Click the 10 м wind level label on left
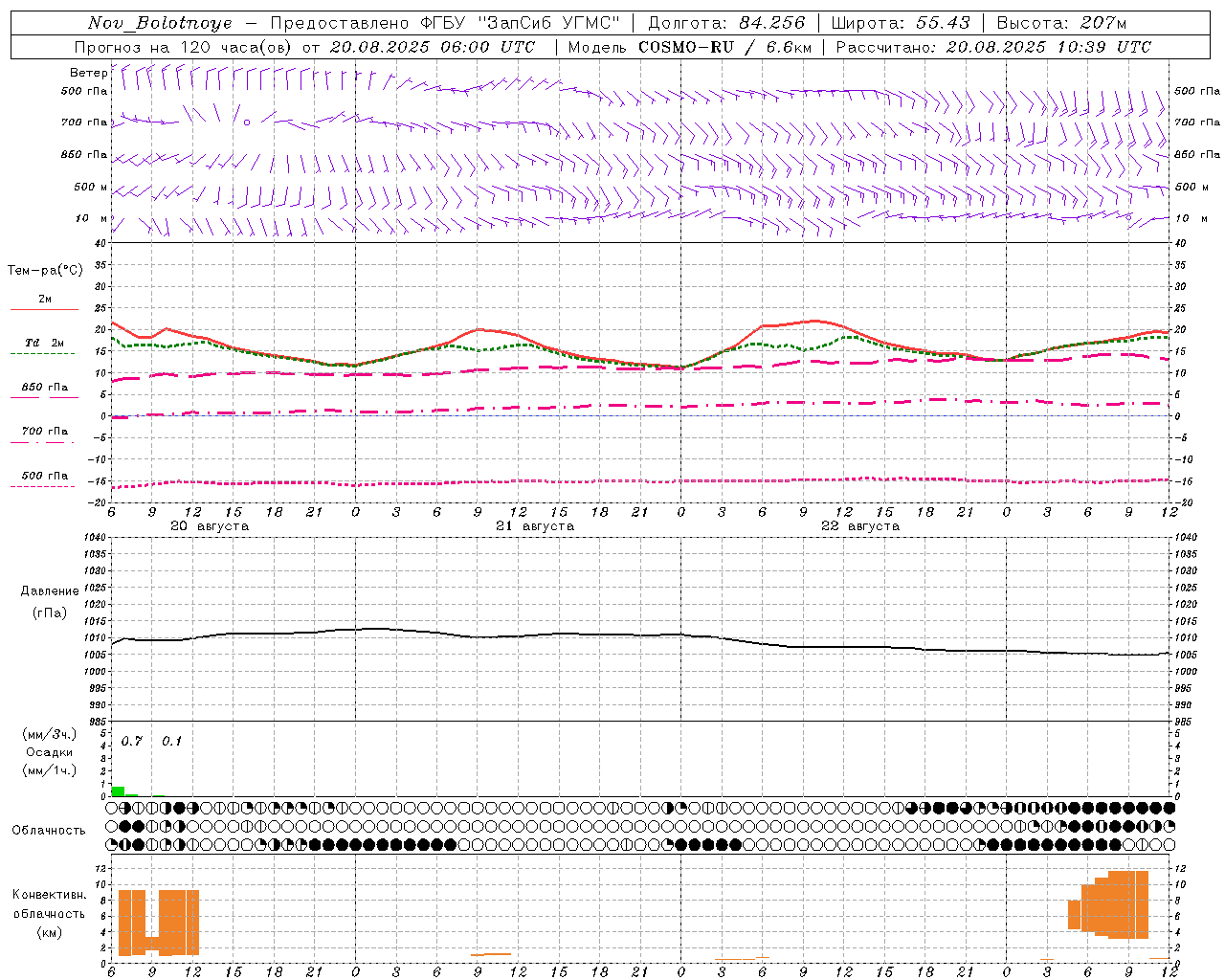Image resolution: width=1225 pixels, height=980 pixels. point(92,218)
